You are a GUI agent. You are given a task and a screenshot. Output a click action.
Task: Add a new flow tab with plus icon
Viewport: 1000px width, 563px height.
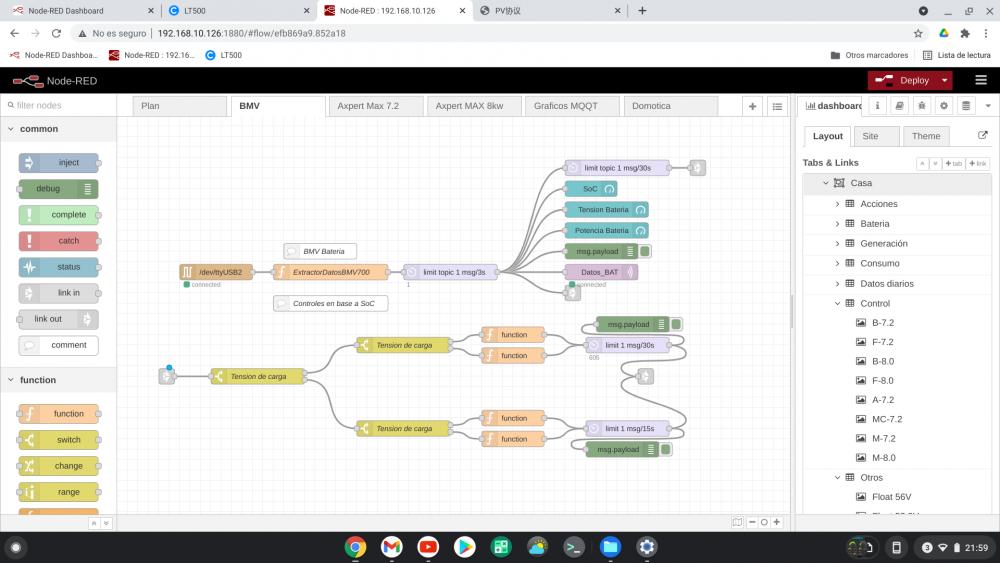coord(753,106)
